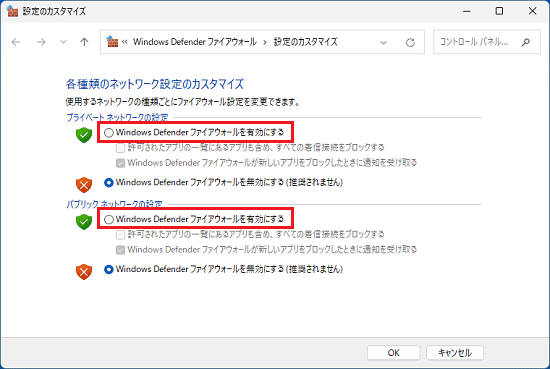
Task: Check block all incoming connections for private network
Action: pos(120,148)
